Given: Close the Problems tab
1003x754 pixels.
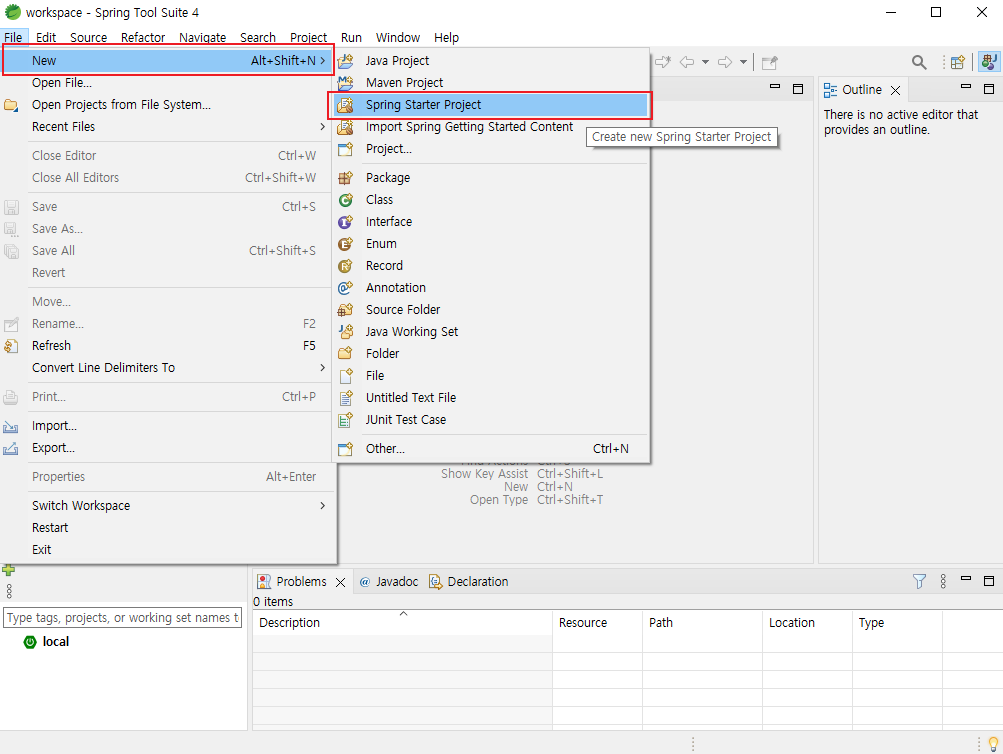Looking at the screenshot, I should [x=341, y=583].
